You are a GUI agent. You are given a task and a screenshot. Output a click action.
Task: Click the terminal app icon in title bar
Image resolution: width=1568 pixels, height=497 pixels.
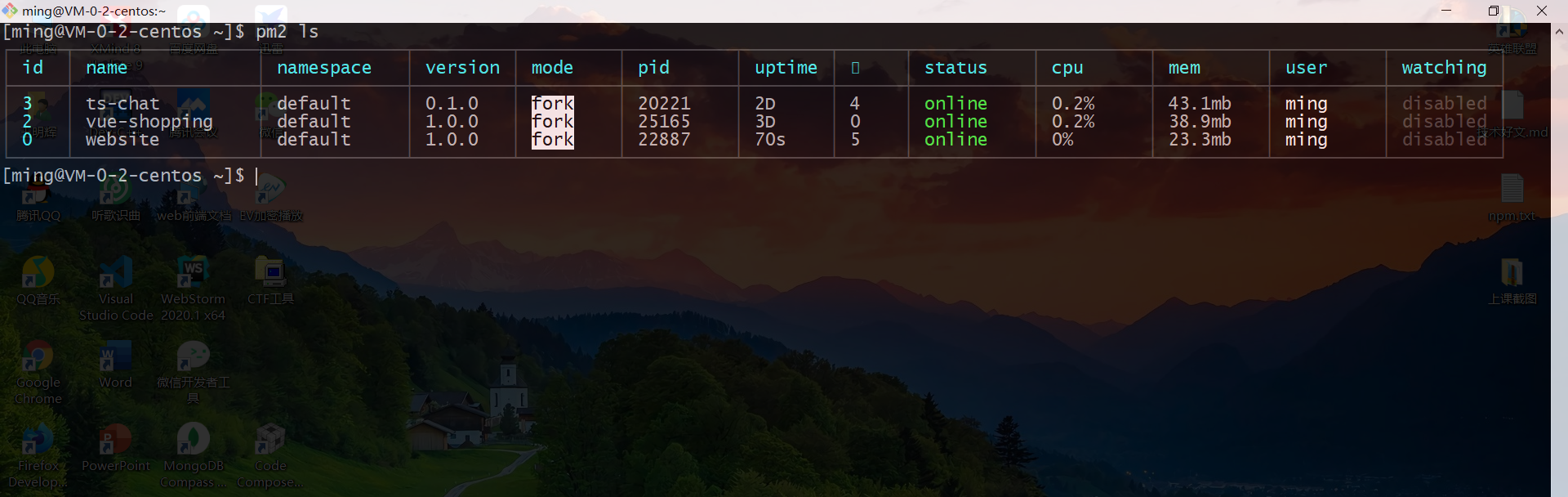point(10,11)
